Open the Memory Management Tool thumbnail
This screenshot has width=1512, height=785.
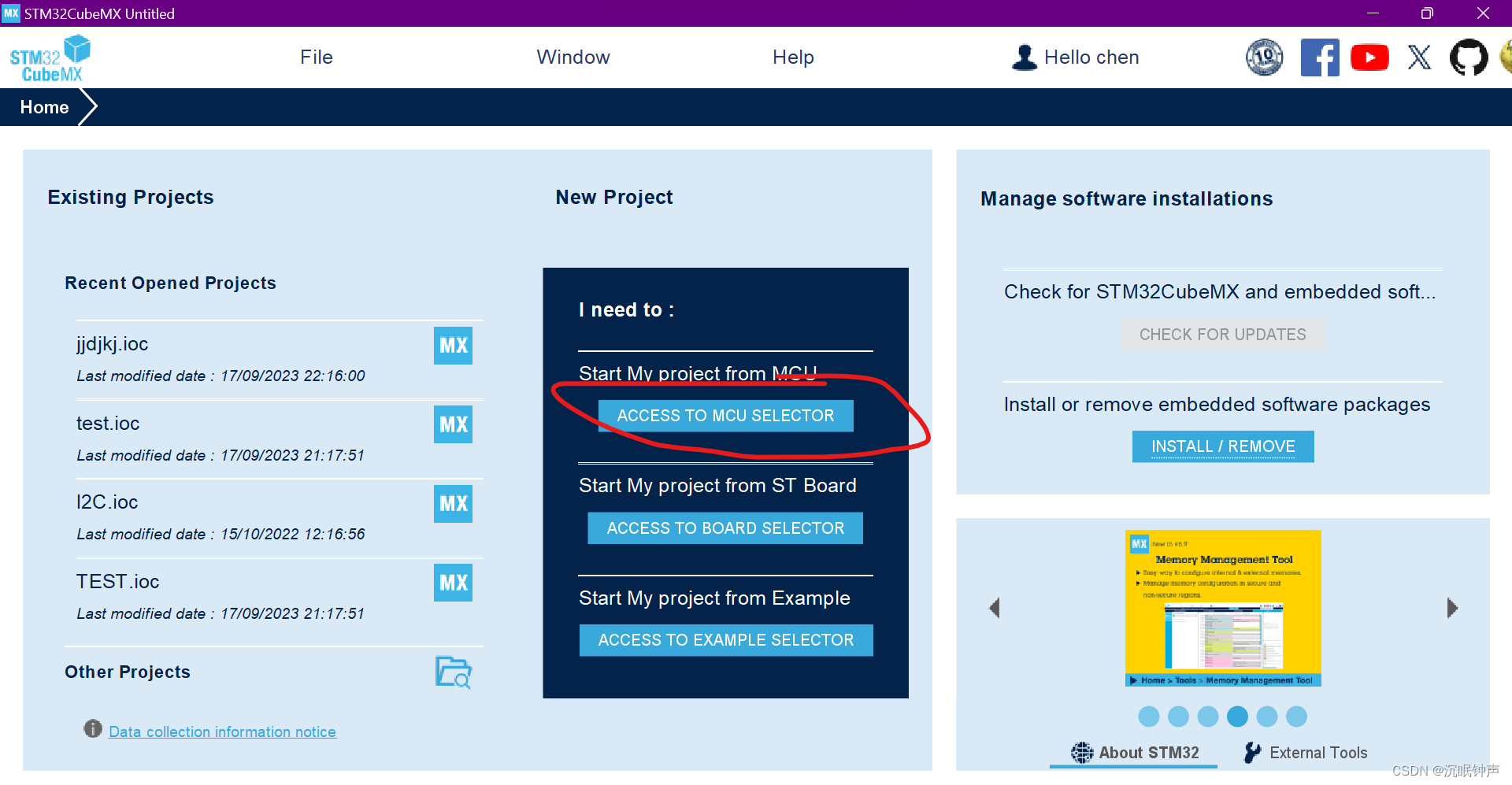pos(1223,609)
